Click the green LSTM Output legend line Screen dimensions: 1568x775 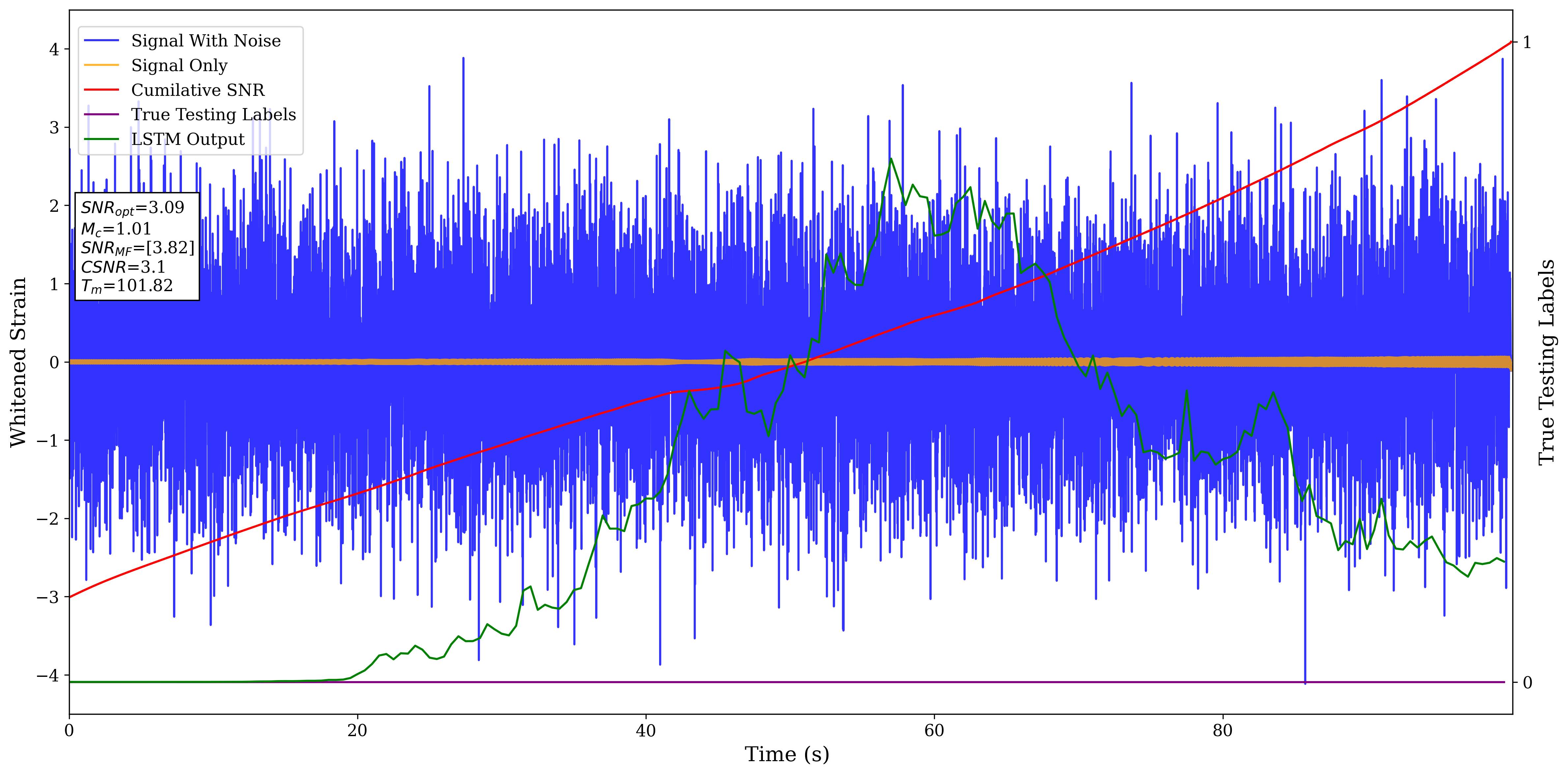101,139
